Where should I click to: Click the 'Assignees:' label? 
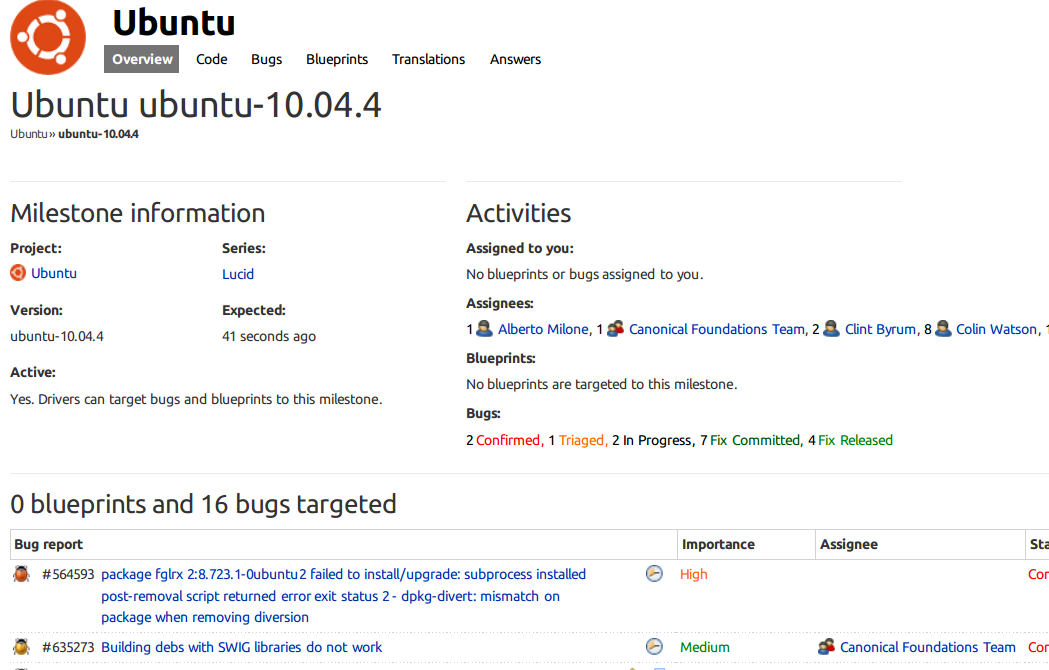pyautogui.click(x=500, y=303)
